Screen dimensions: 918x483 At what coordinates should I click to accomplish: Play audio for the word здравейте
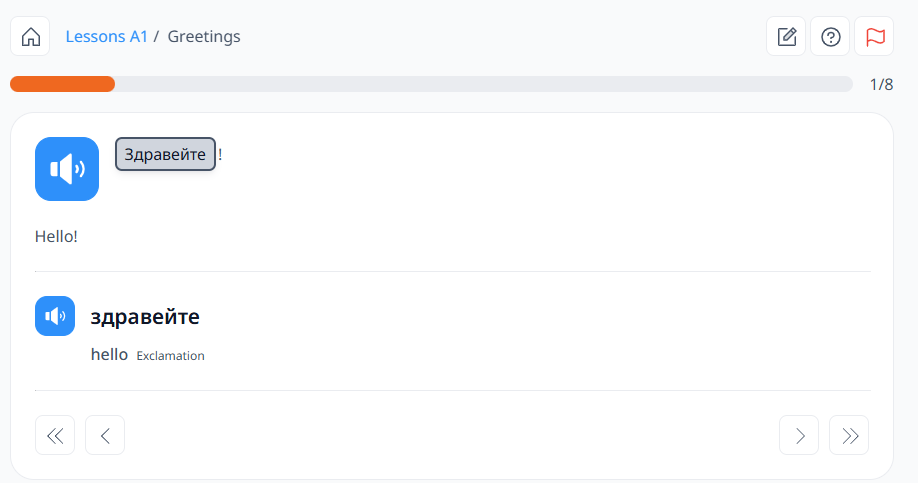(55, 316)
